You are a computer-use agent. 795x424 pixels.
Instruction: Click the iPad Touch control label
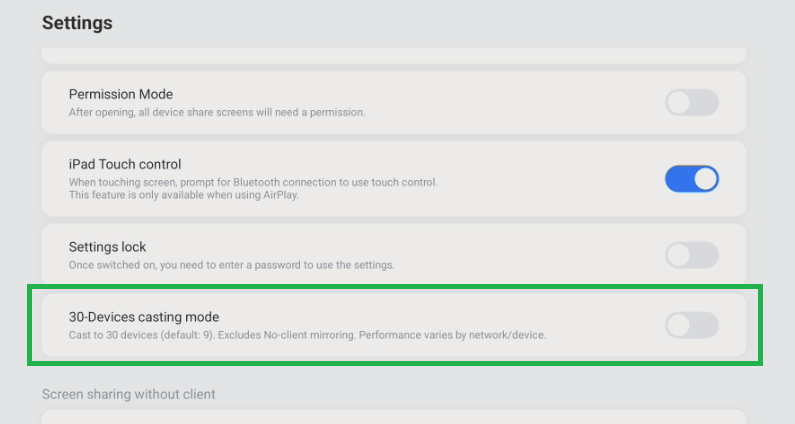click(x=125, y=164)
